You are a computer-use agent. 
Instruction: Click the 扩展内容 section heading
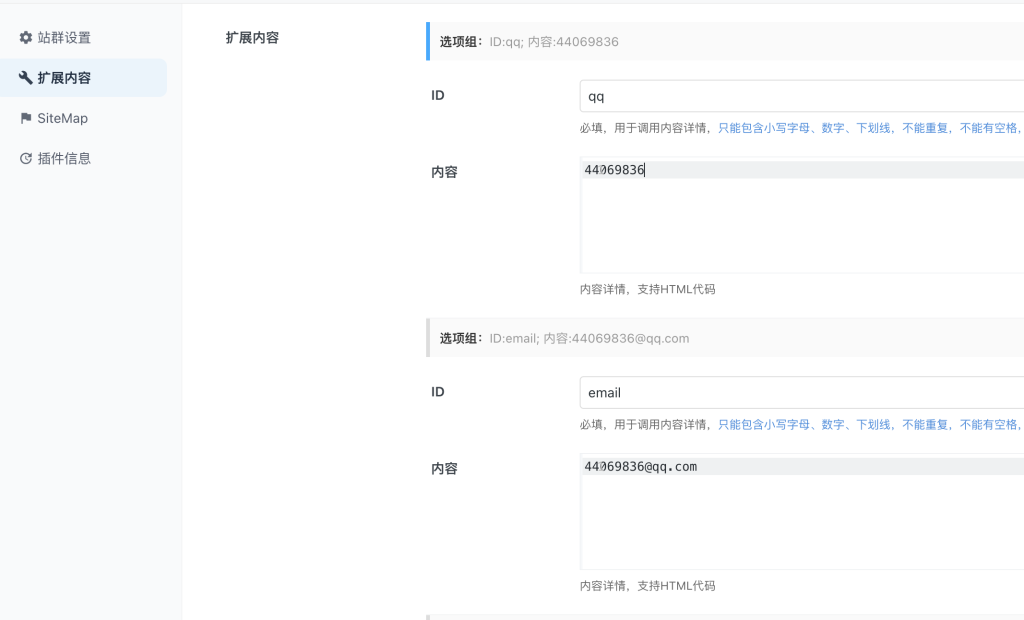(252, 38)
